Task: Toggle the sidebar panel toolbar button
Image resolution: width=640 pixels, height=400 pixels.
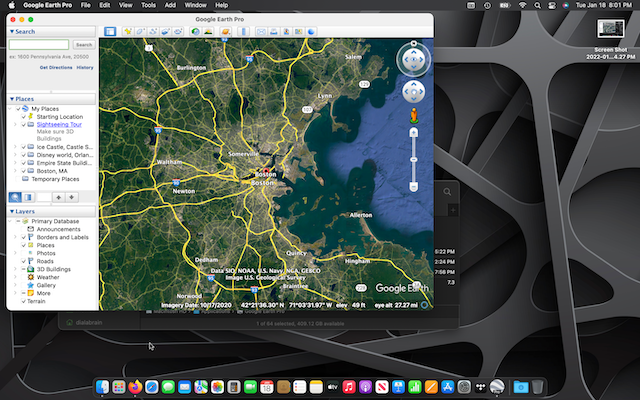Action: [x=110, y=32]
